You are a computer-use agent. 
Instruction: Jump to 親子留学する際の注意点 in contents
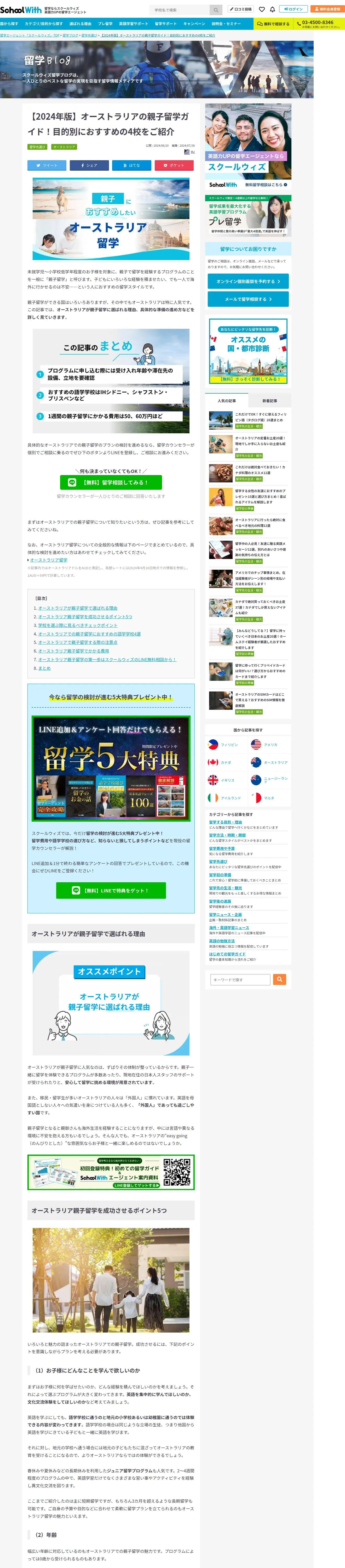click(78, 642)
